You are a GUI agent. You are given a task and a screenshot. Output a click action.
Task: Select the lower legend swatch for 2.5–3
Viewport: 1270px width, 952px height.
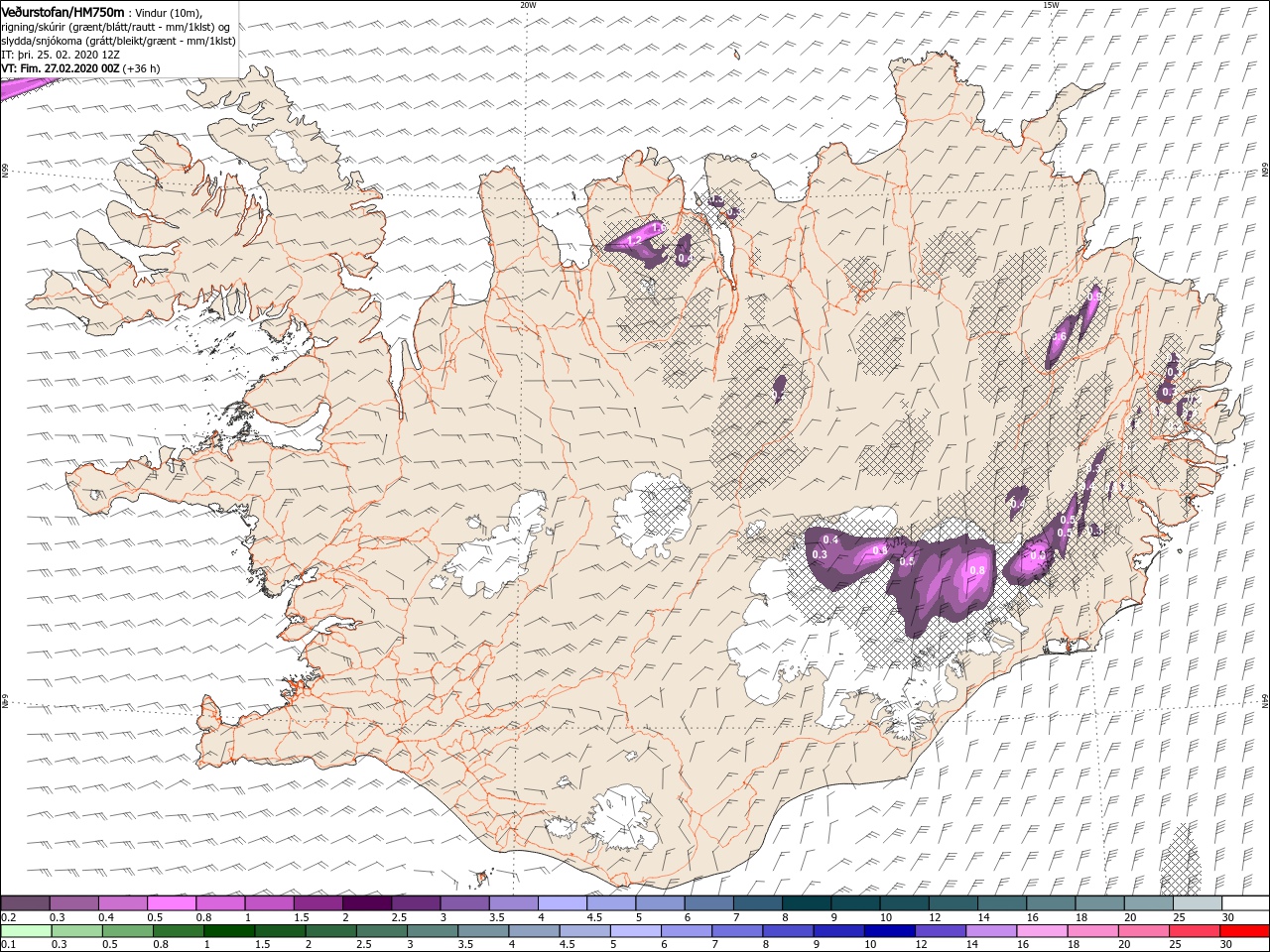tap(381, 931)
